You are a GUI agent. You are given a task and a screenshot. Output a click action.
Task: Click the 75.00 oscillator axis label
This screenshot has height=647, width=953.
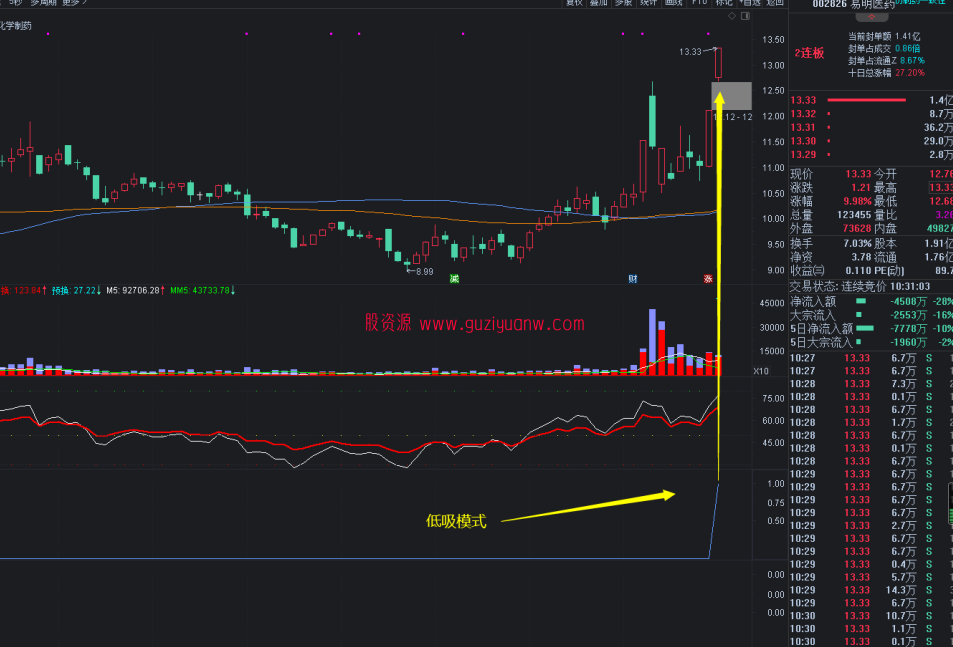[x=773, y=399]
